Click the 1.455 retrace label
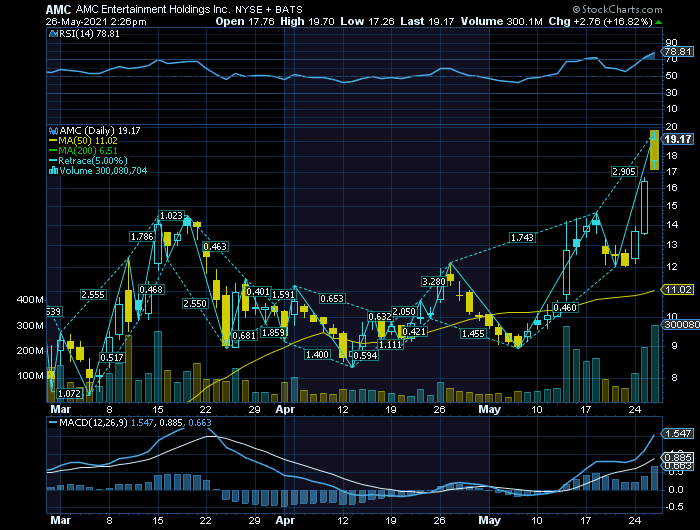700x530 pixels. pos(473,334)
